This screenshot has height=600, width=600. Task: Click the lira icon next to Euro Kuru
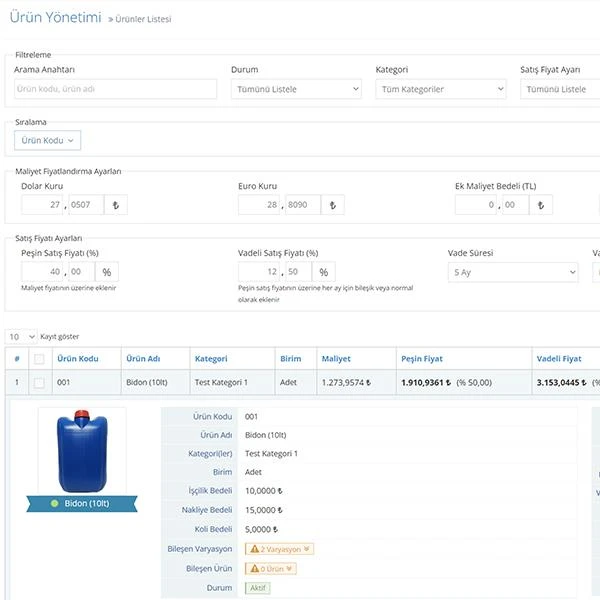pyautogui.click(x=332, y=205)
